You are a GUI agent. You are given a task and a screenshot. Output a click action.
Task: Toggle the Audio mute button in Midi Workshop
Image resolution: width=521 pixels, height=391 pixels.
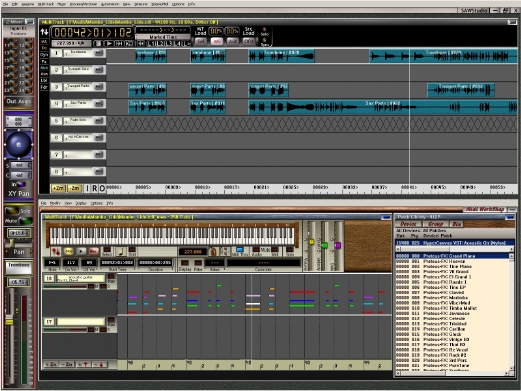pos(256,251)
